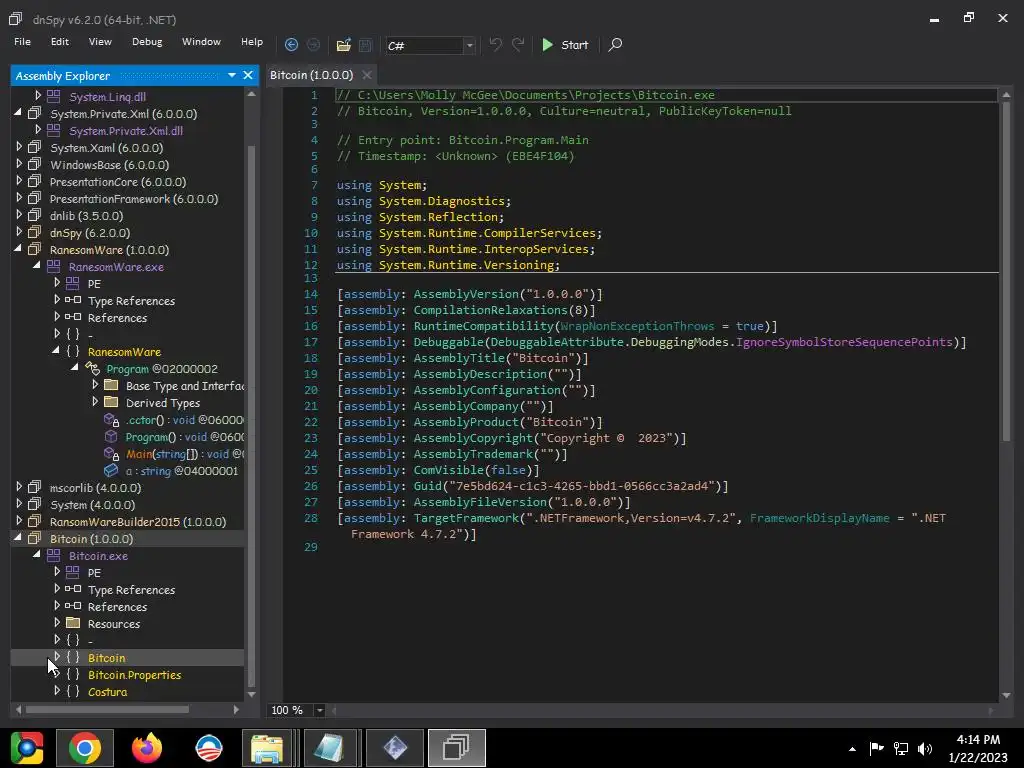Screen dimensions: 1024x768
Task: Click the DebuggableAttribute type link in code
Action: coord(557,342)
